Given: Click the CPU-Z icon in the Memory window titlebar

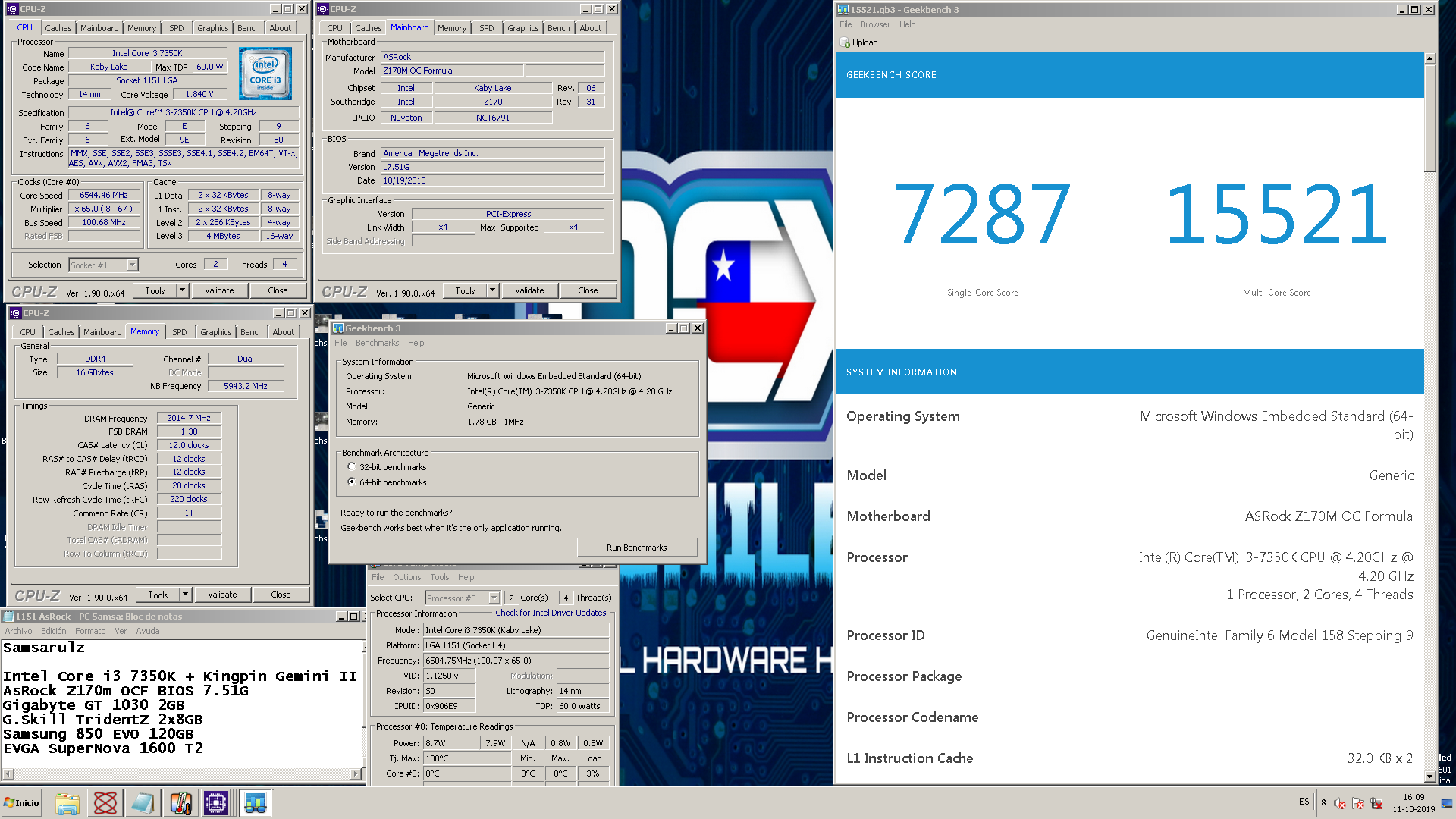Looking at the screenshot, I should [x=15, y=313].
